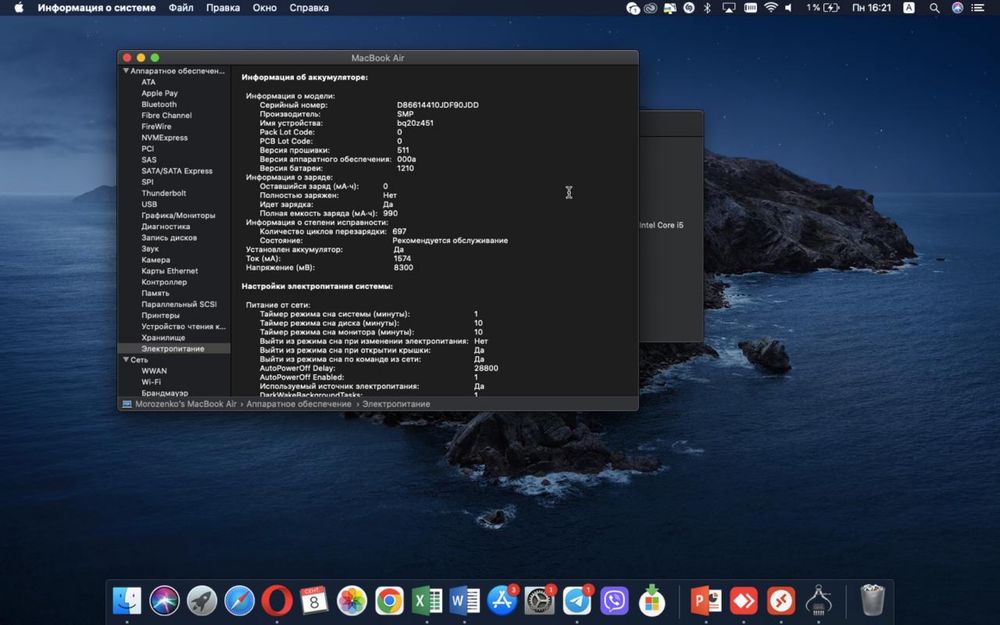Open the Wi-Fi status menu
The image size is (1000, 625).
point(770,8)
